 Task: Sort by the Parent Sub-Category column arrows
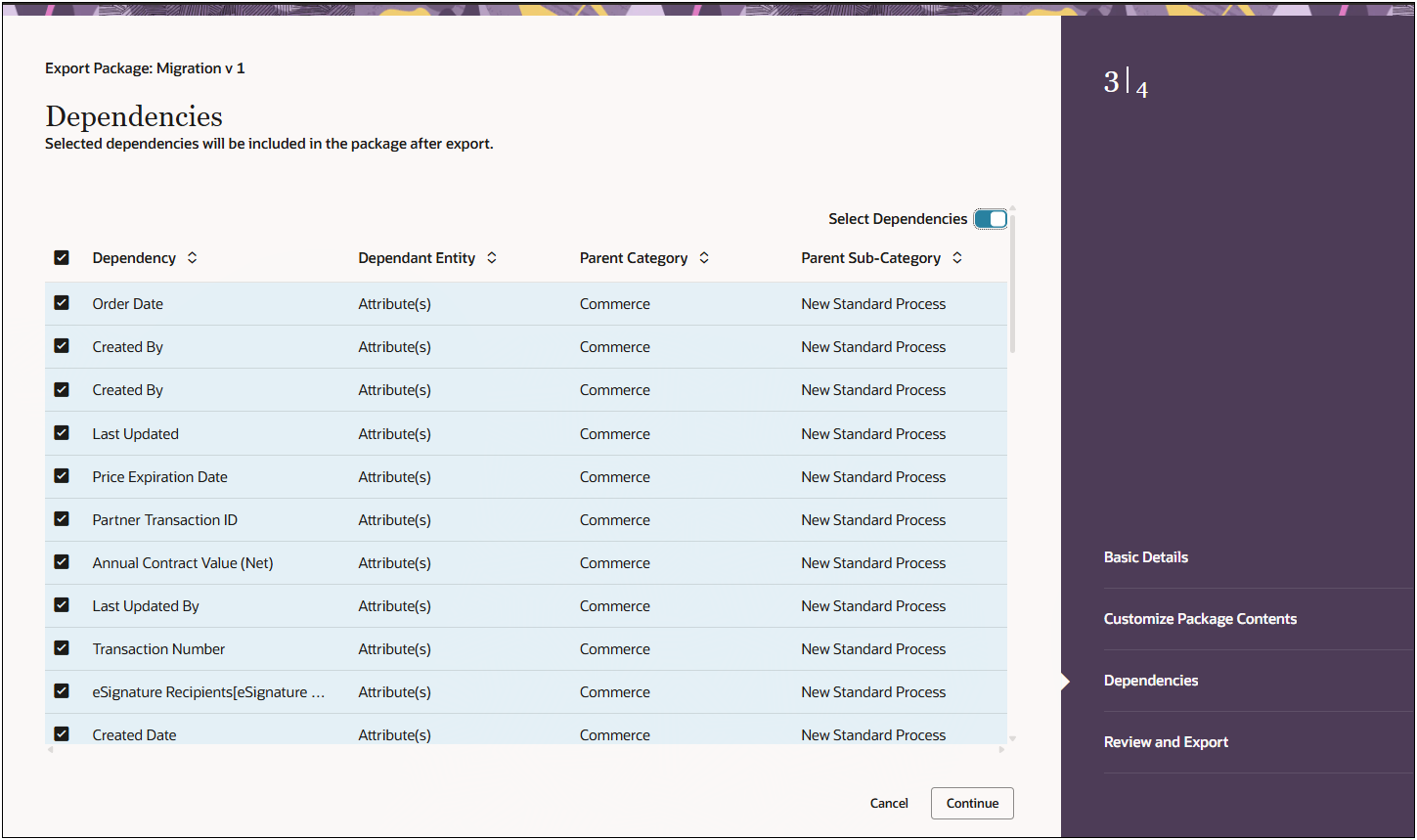point(957,258)
